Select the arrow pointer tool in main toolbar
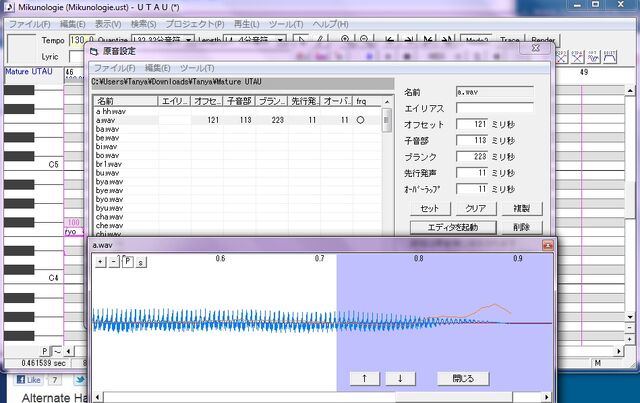640x403 pixels. coord(301,40)
